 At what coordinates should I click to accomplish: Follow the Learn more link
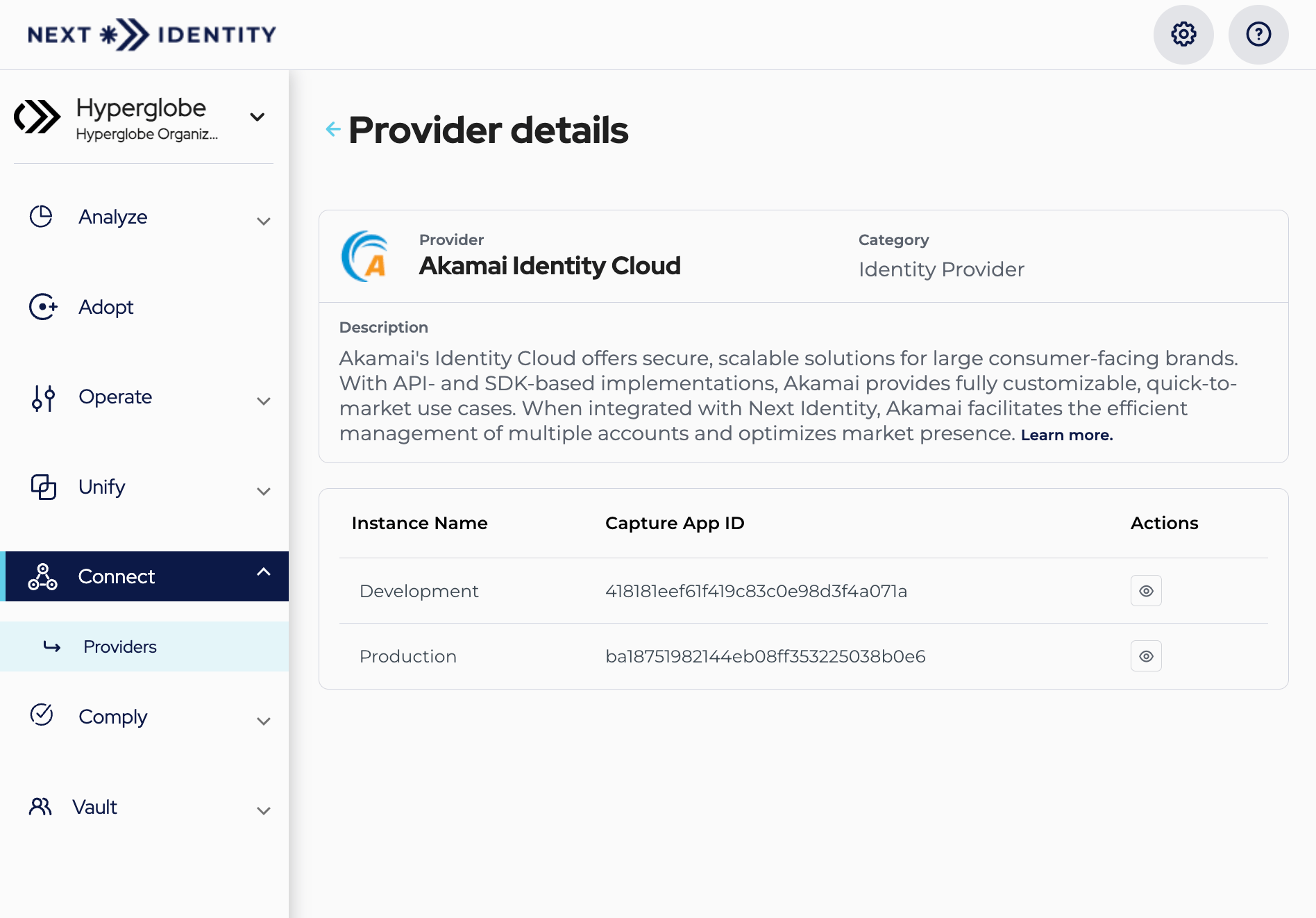pyautogui.click(x=1067, y=435)
